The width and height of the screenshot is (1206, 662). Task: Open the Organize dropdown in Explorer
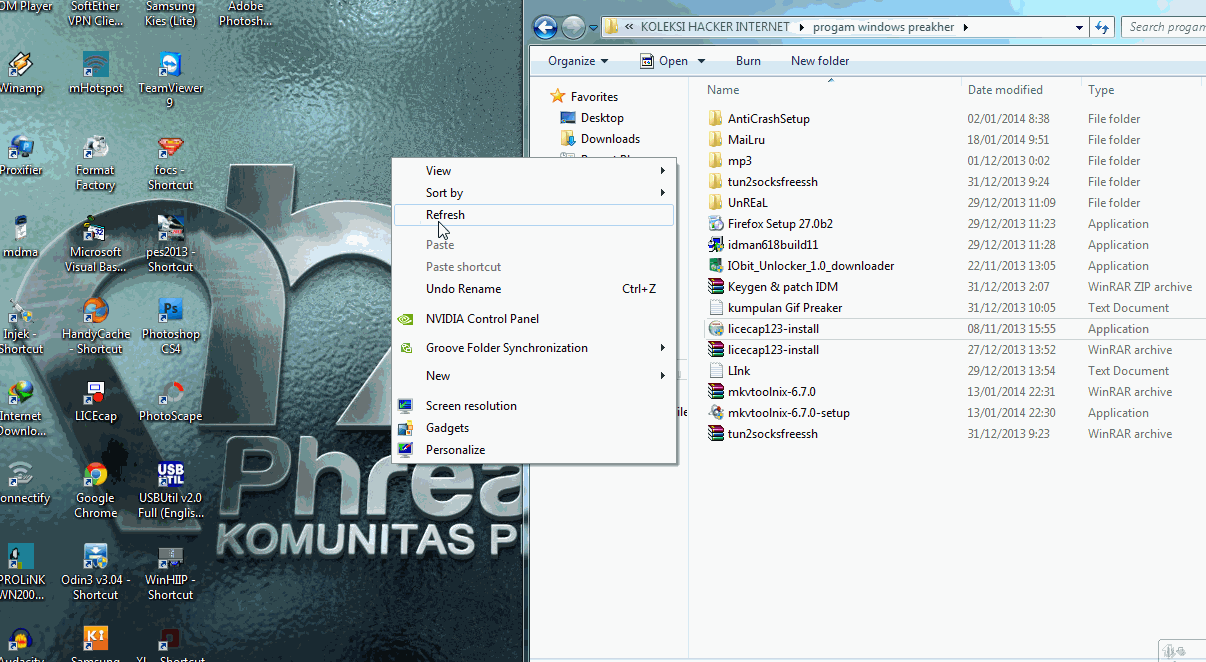click(x=578, y=61)
